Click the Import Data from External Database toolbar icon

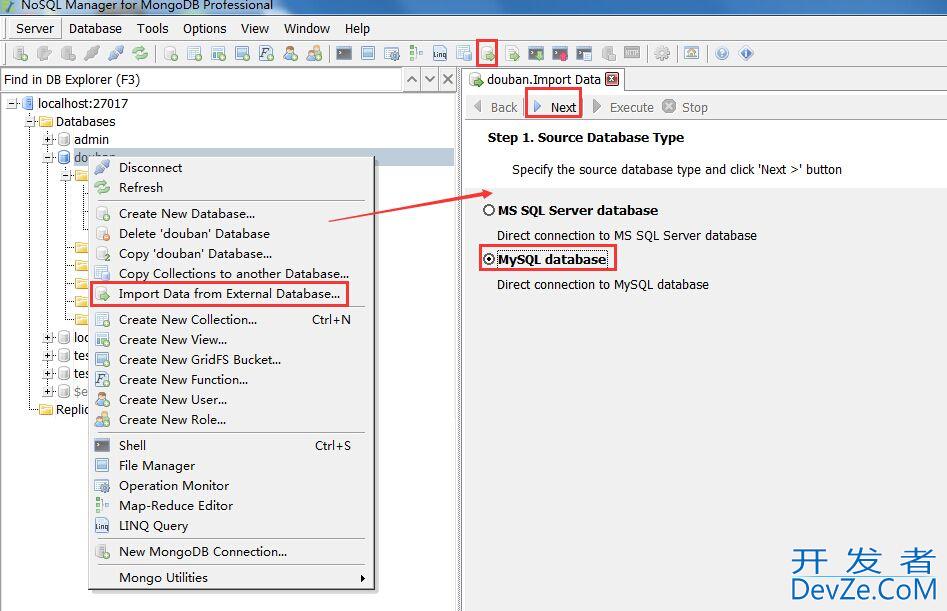[x=487, y=54]
